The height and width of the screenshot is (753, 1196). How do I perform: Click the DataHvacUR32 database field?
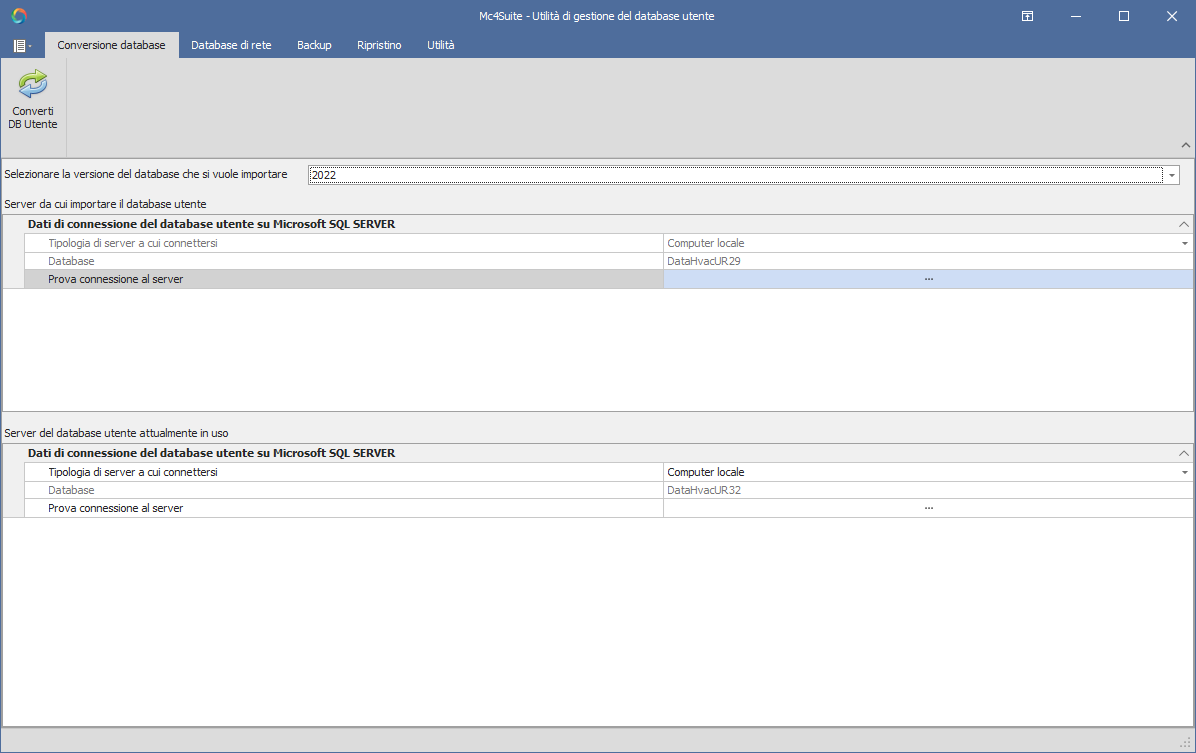click(927, 490)
